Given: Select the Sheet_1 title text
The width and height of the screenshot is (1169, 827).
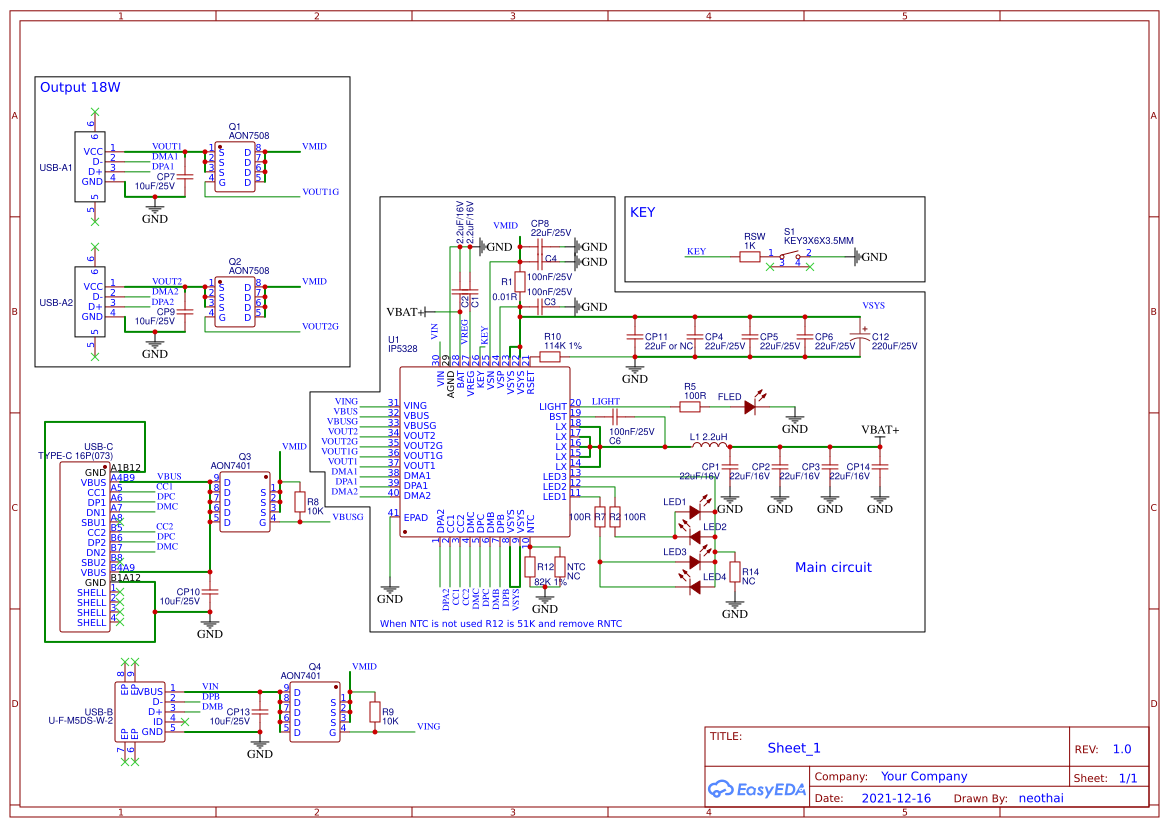Looking at the screenshot, I should tap(794, 747).
